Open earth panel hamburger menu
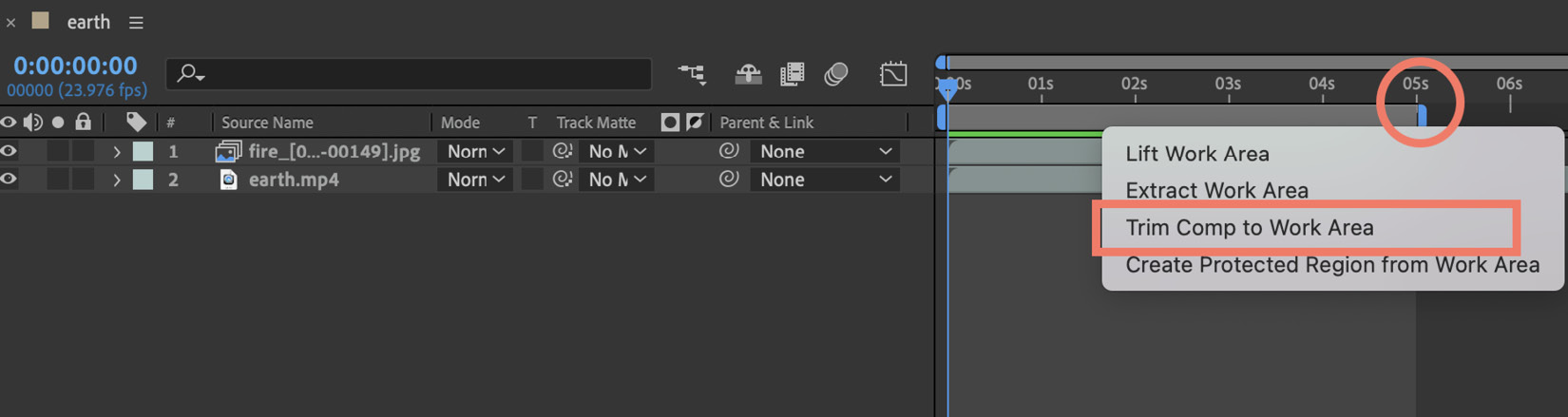This screenshot has width=1568, height=417. click(x=136, y=22)
